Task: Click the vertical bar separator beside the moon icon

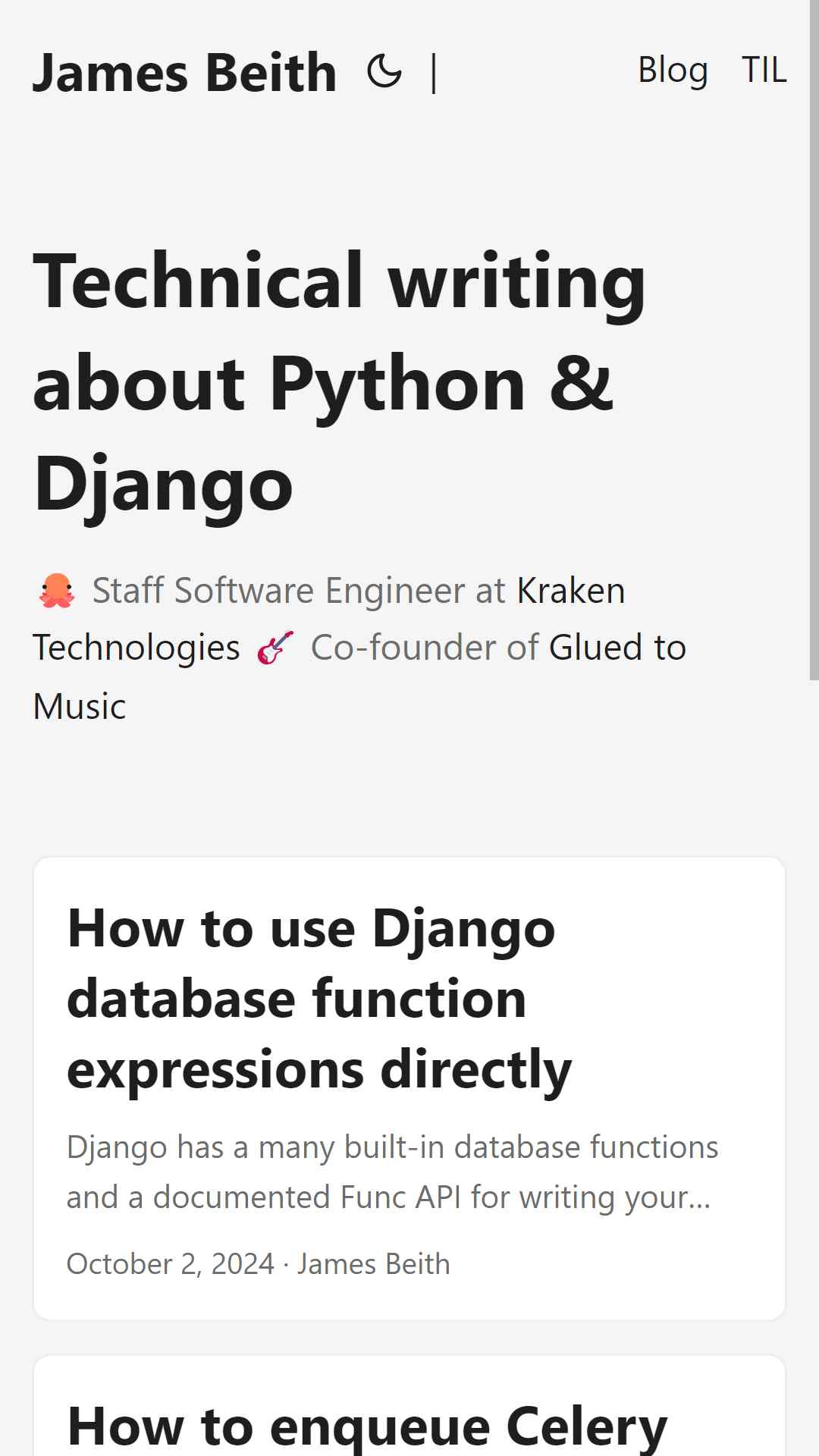Action: [x=434, y=73]
